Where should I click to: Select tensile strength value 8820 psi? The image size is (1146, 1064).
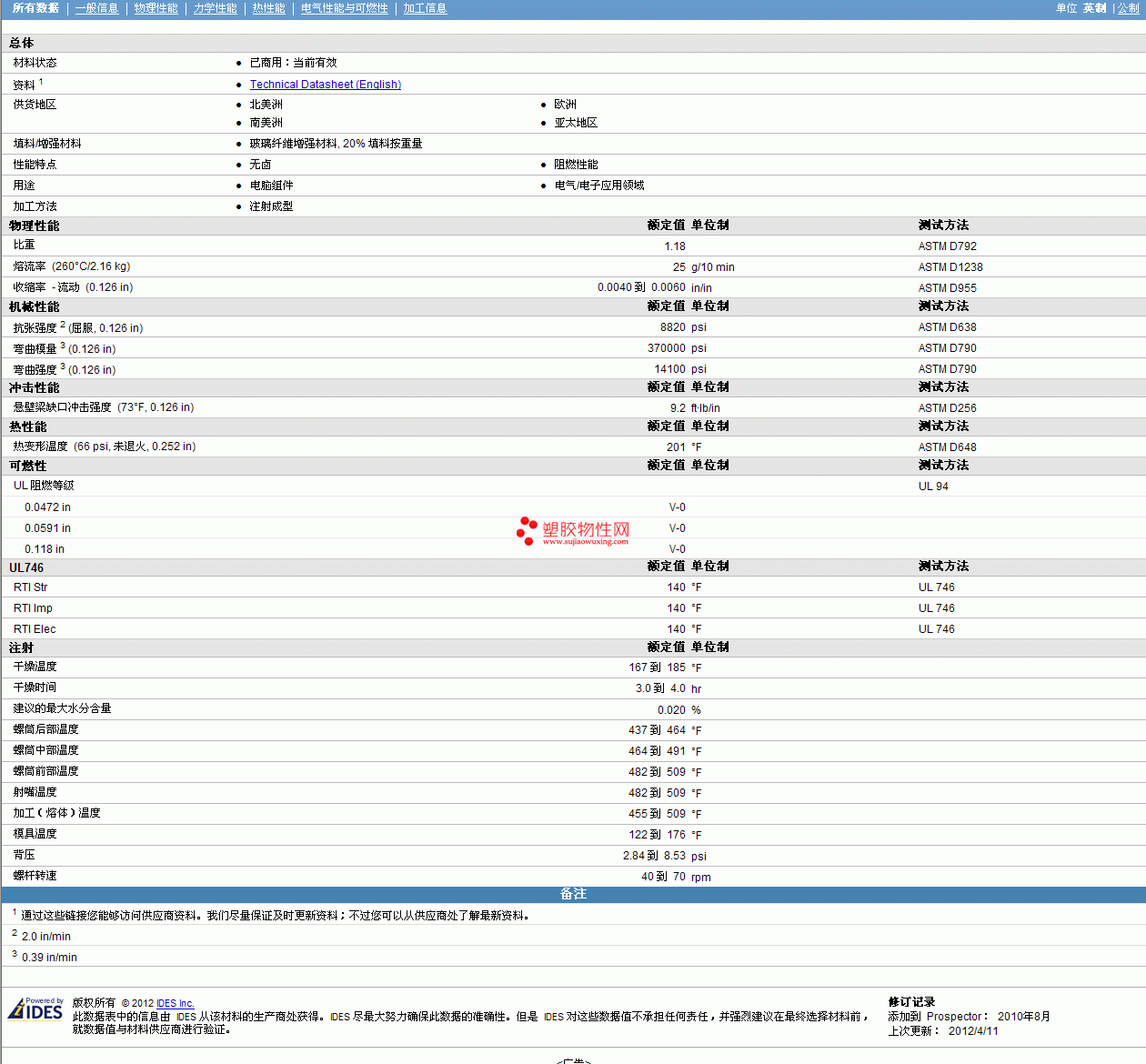[x=683, y=327]
